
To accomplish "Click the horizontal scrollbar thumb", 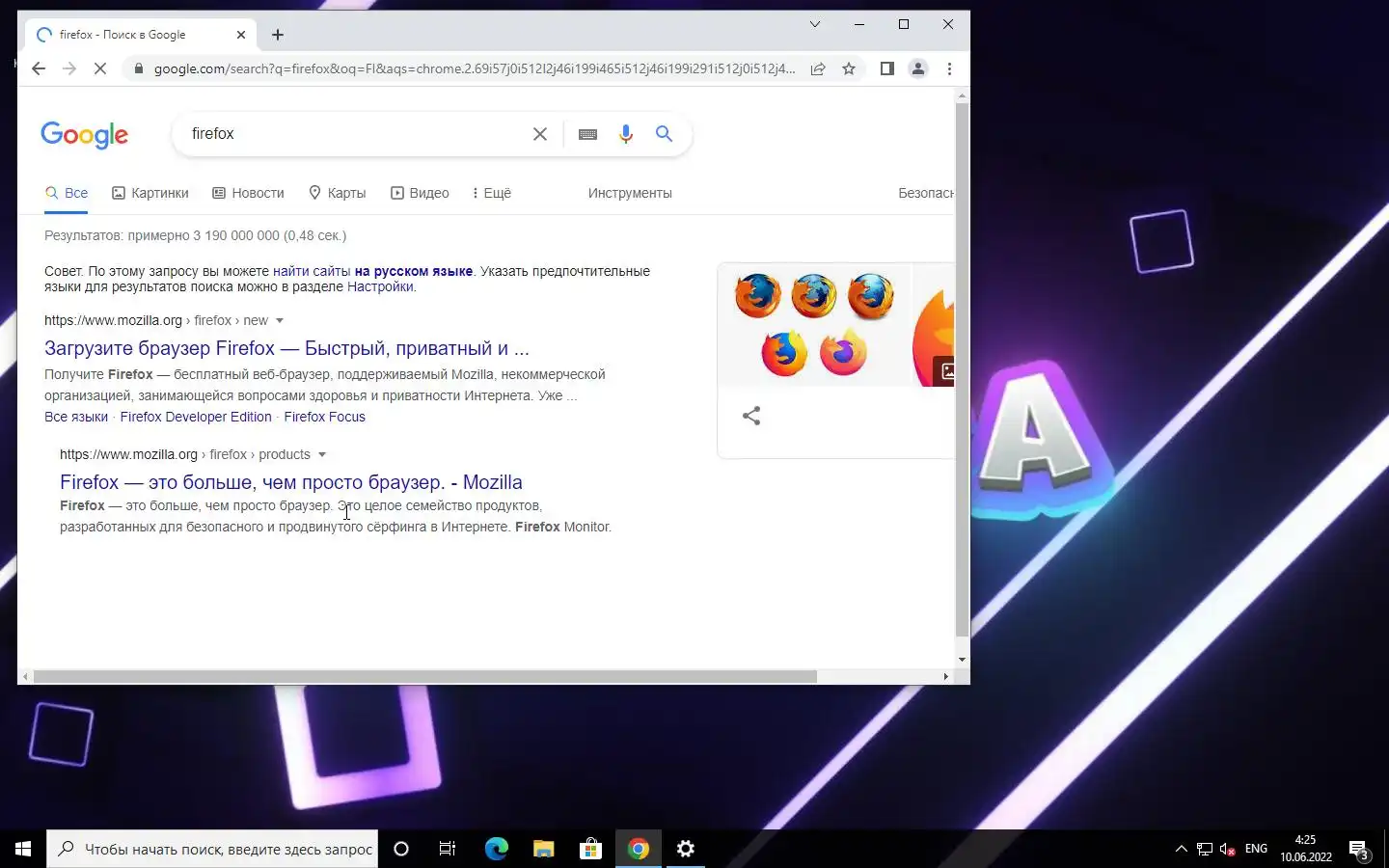I will point(425,676).
